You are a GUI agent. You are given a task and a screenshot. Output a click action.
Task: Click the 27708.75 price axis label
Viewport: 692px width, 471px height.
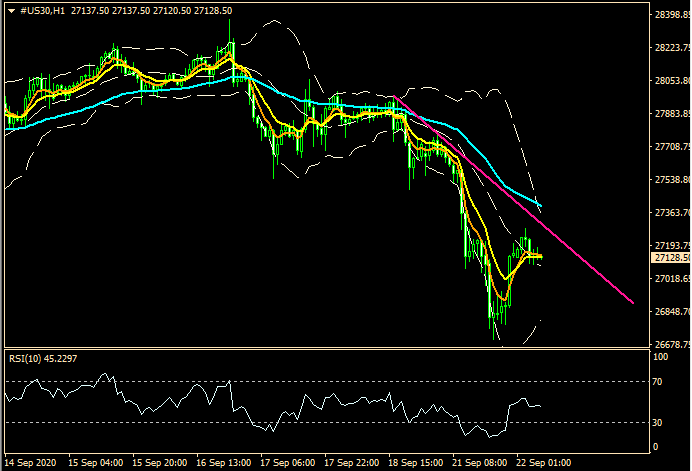tap(670, 147)
